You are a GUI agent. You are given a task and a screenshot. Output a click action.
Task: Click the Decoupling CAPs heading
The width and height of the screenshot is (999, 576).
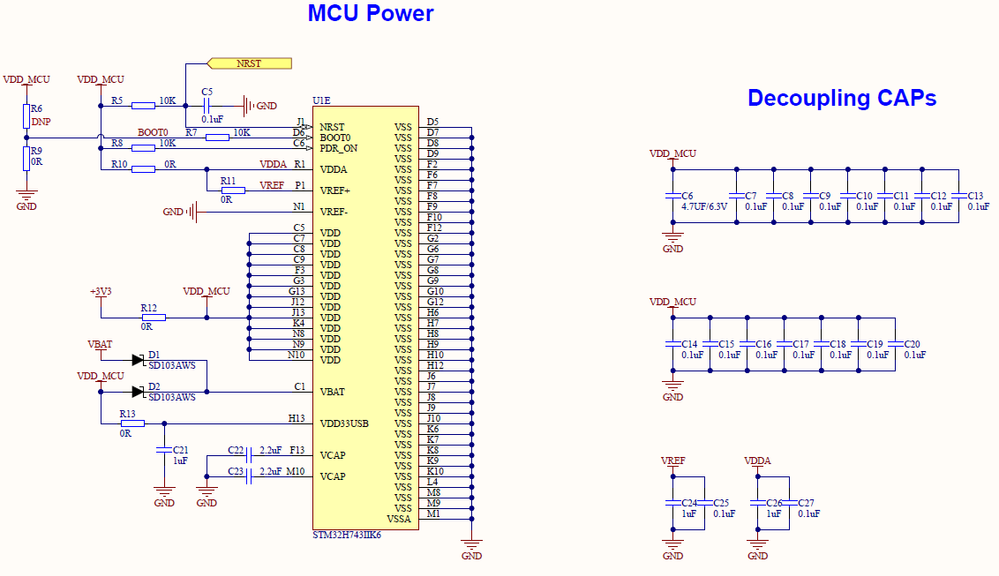click(x=842, y=98)
